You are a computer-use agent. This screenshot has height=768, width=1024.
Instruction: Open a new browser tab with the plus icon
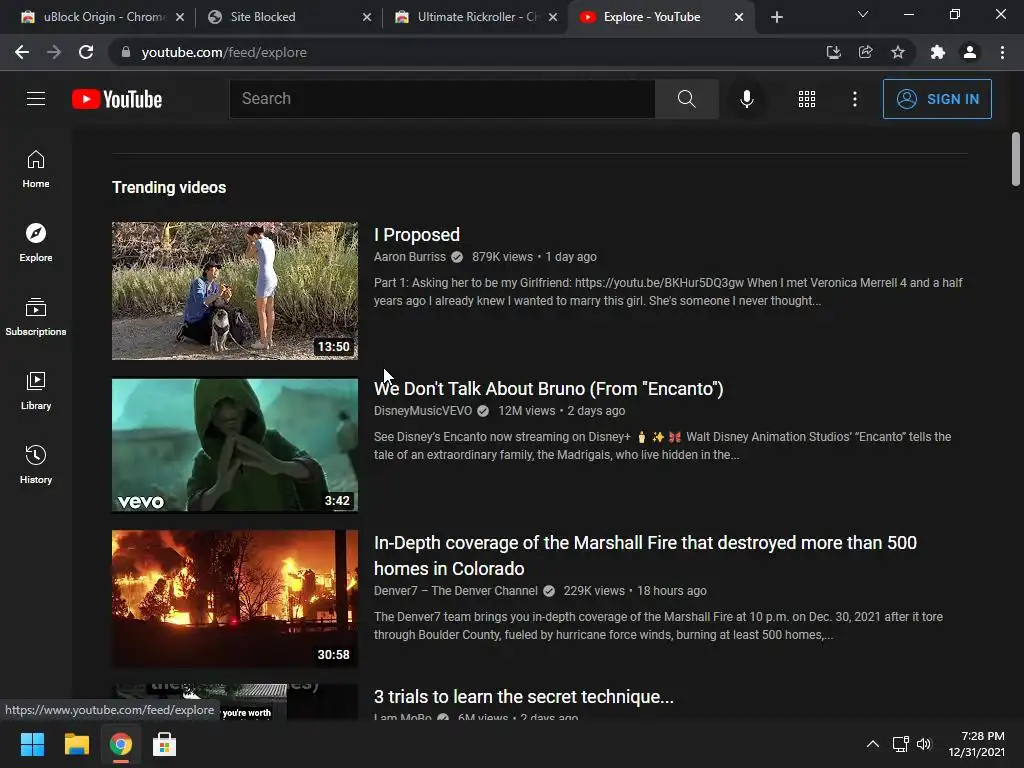(776, 17)
